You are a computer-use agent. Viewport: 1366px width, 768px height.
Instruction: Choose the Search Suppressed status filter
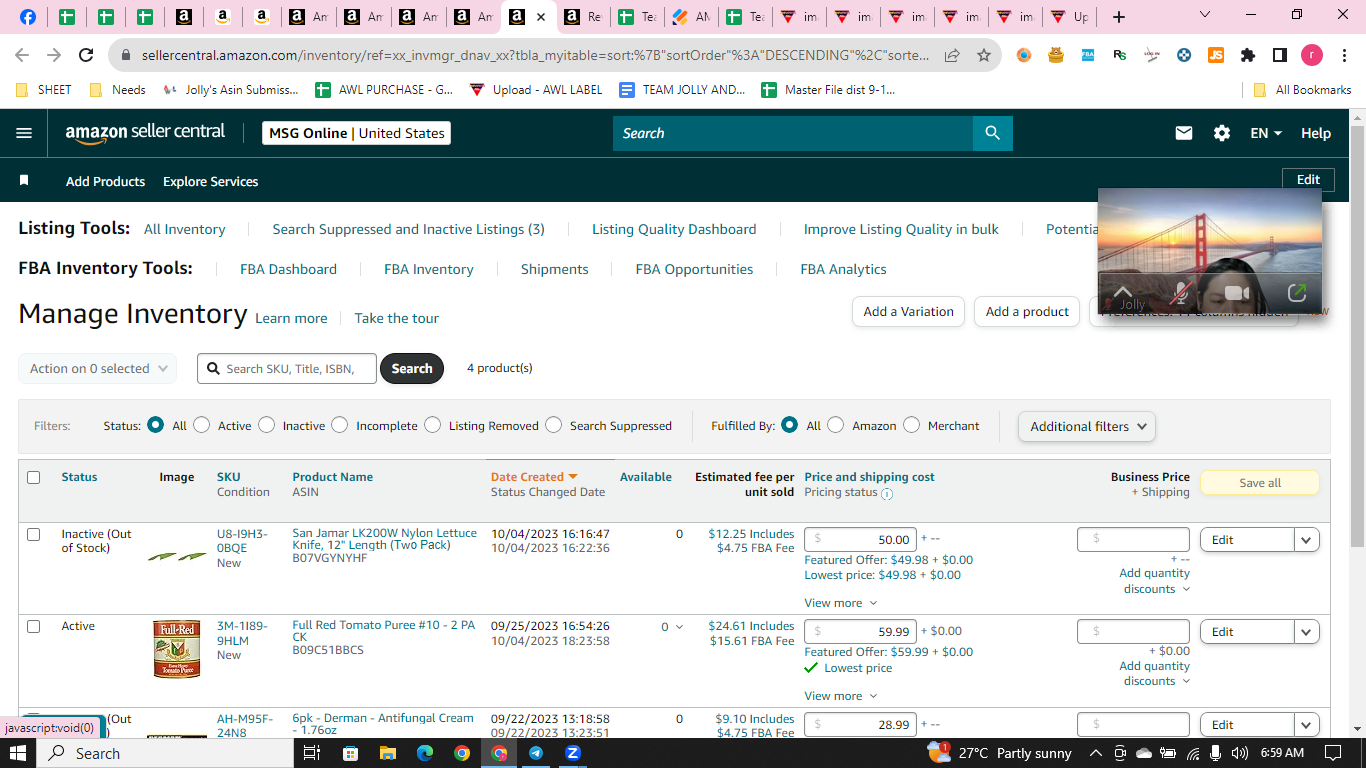554,425
